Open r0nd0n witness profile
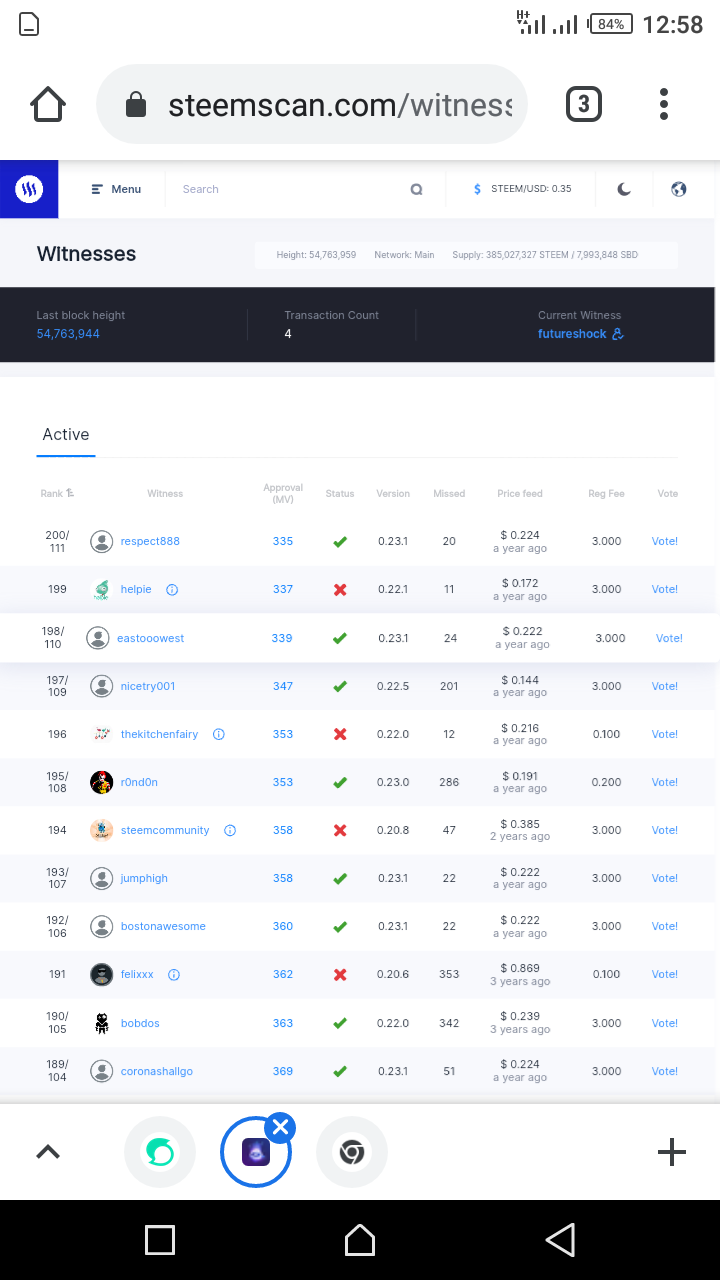This screenshot has height=1280, width=720. (x=139, y=782)
